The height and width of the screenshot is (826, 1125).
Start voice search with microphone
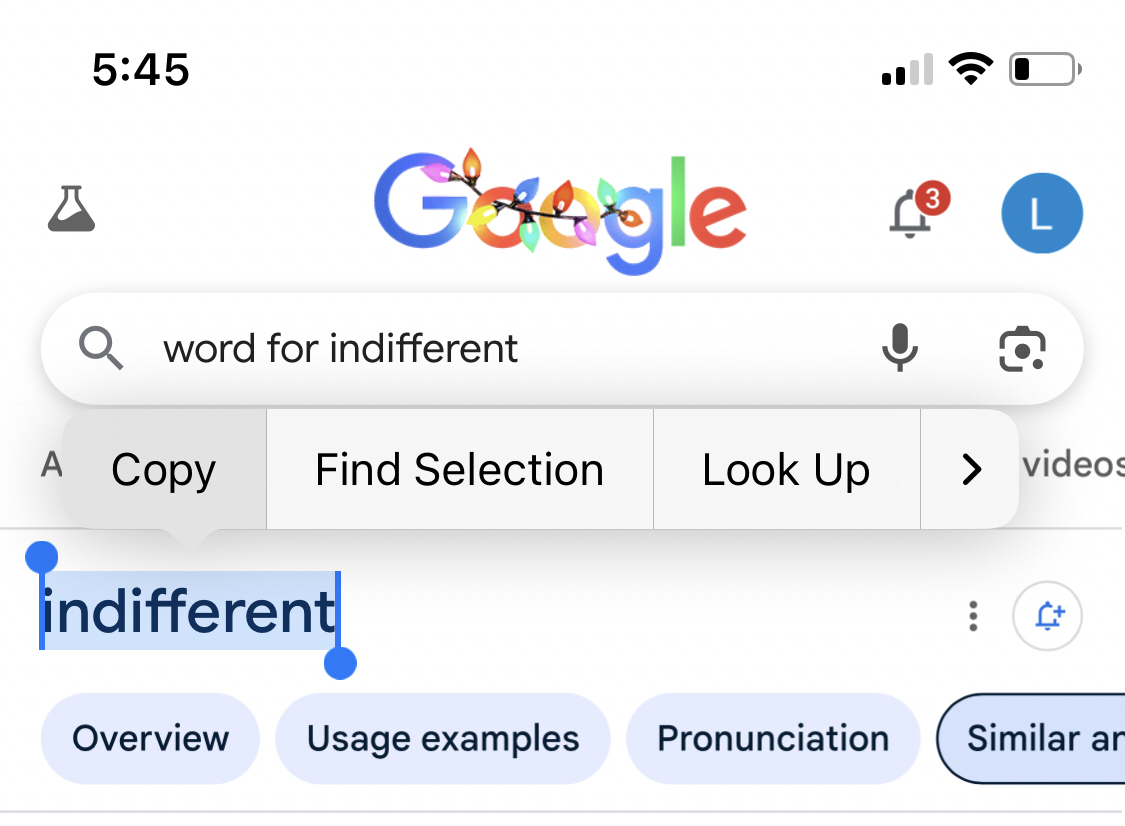899,349
